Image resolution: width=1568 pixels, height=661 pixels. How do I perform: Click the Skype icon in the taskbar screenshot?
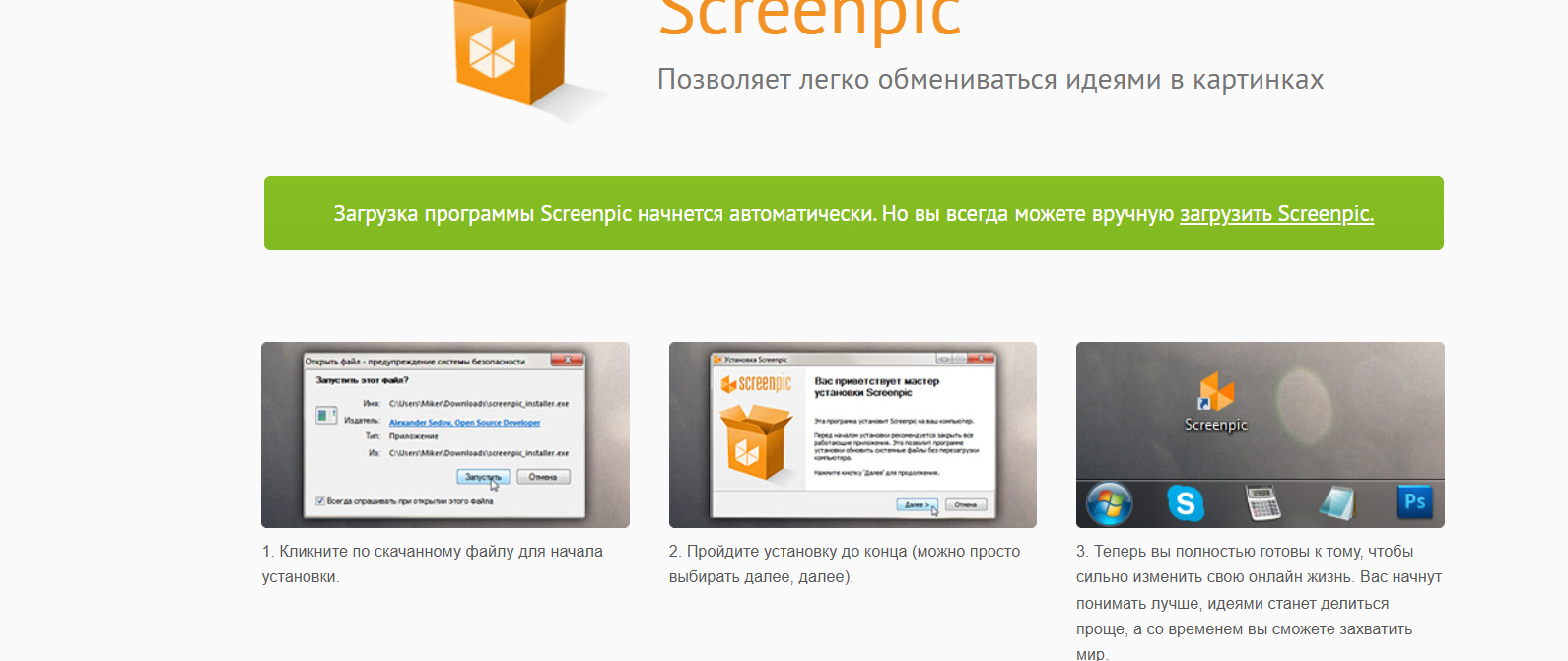tap(1186, 503)
